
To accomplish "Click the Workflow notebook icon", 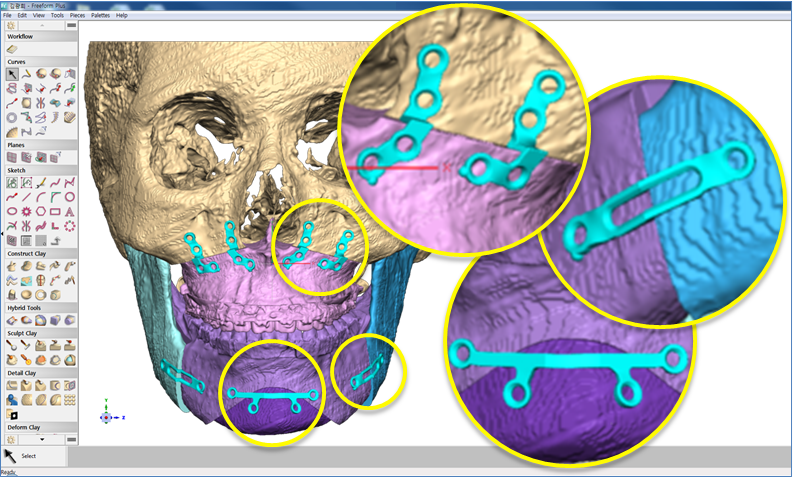I will click(12, 49).
